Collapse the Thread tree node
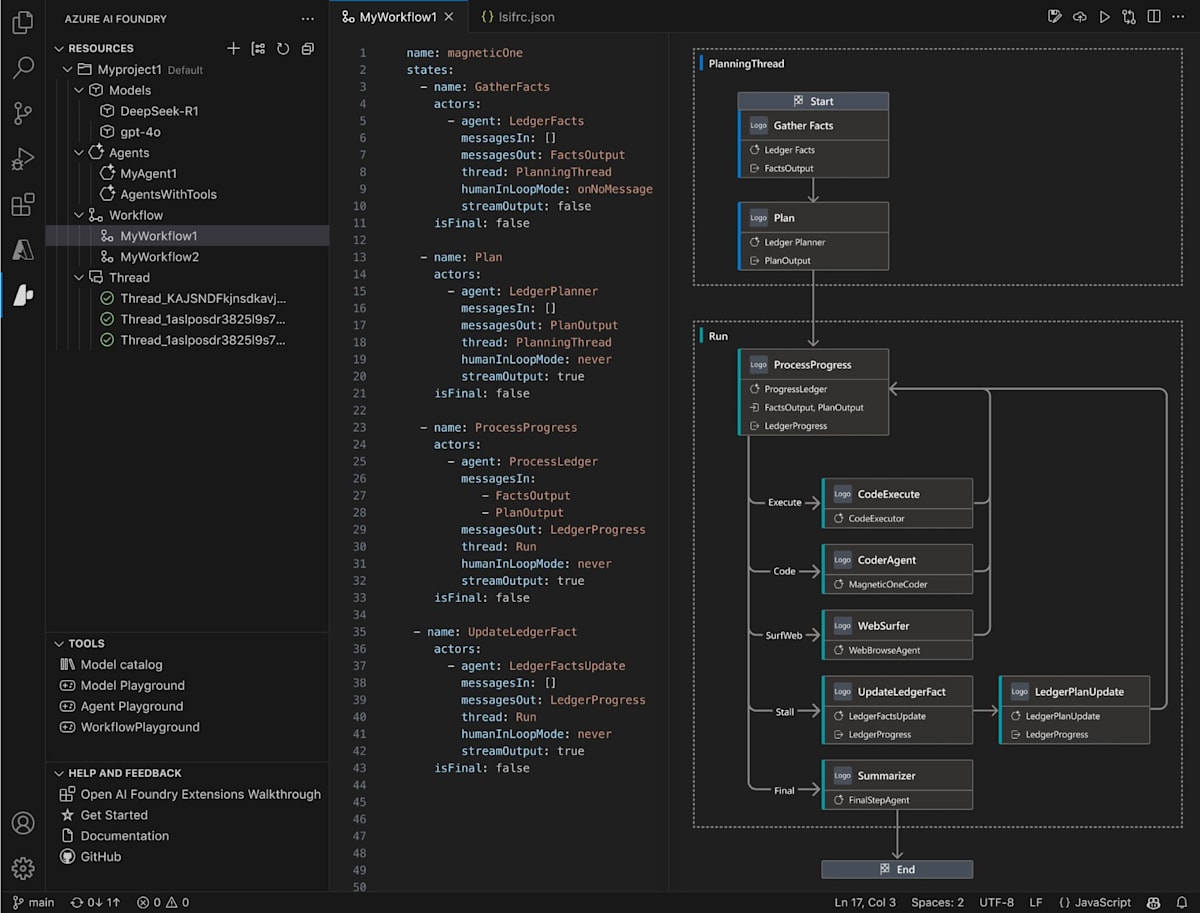Viewport: 1200px width, 913px height. point(80,278)
